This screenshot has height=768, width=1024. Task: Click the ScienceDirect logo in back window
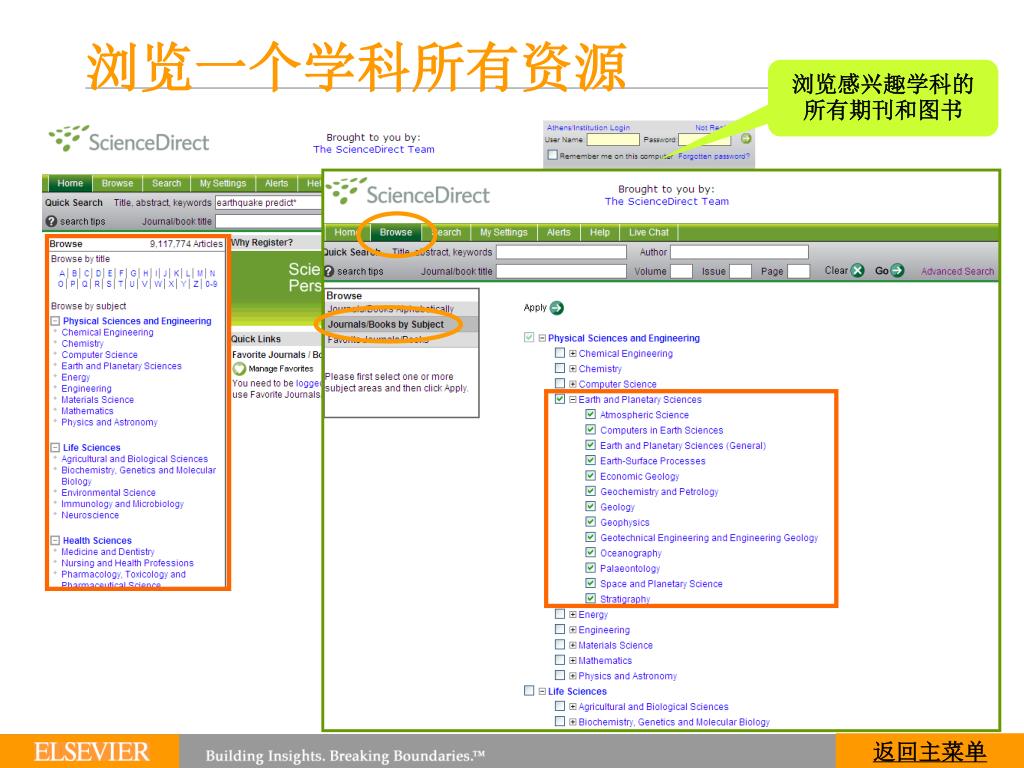click(x=129, y=139)
